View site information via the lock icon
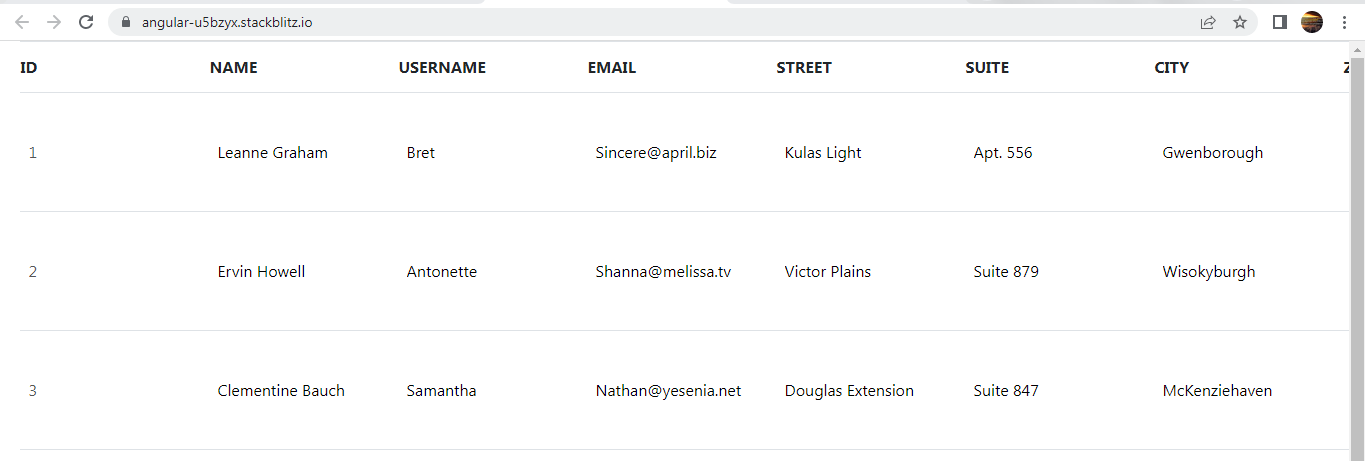Viewport: 1365px width, 461px height. pos(125,22)
